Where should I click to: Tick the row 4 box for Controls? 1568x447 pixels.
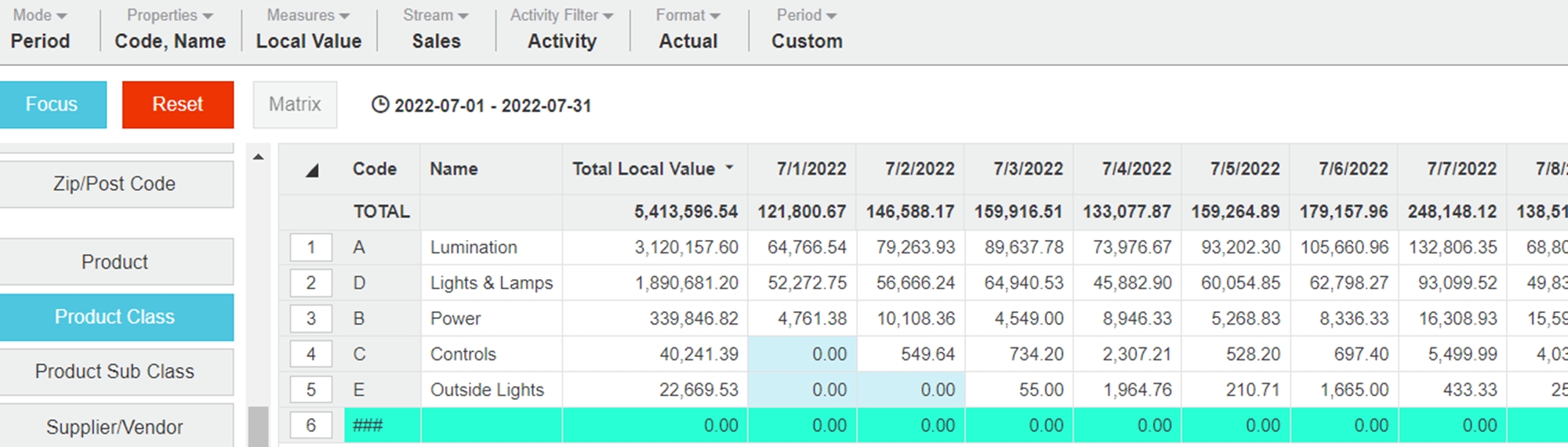click(x=311, y=354)
